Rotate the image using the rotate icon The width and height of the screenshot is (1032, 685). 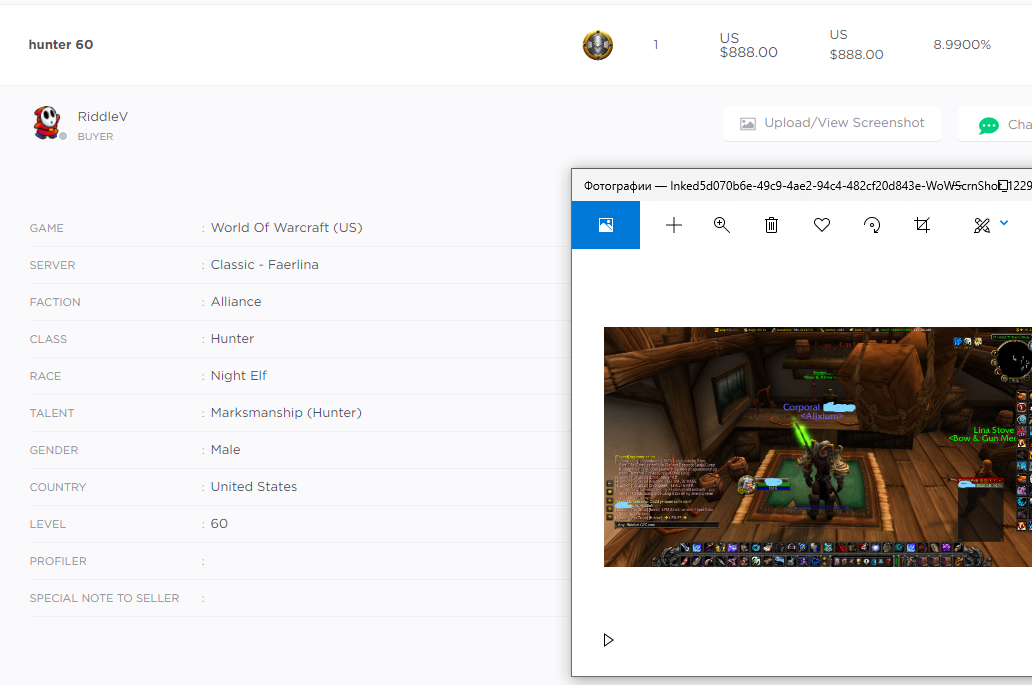coord(872,225)
